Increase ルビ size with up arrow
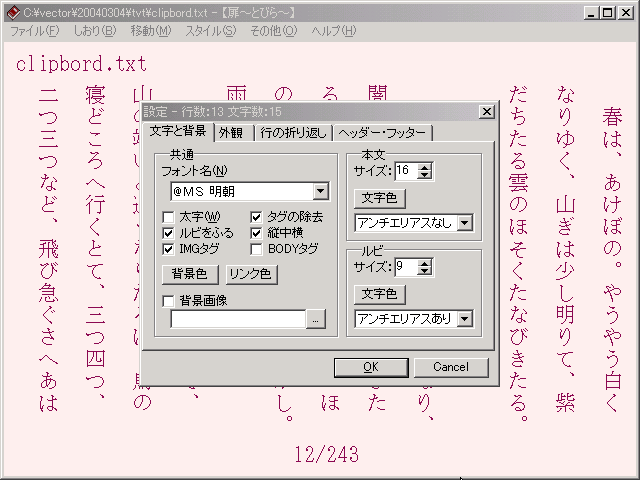 point(424,263)
